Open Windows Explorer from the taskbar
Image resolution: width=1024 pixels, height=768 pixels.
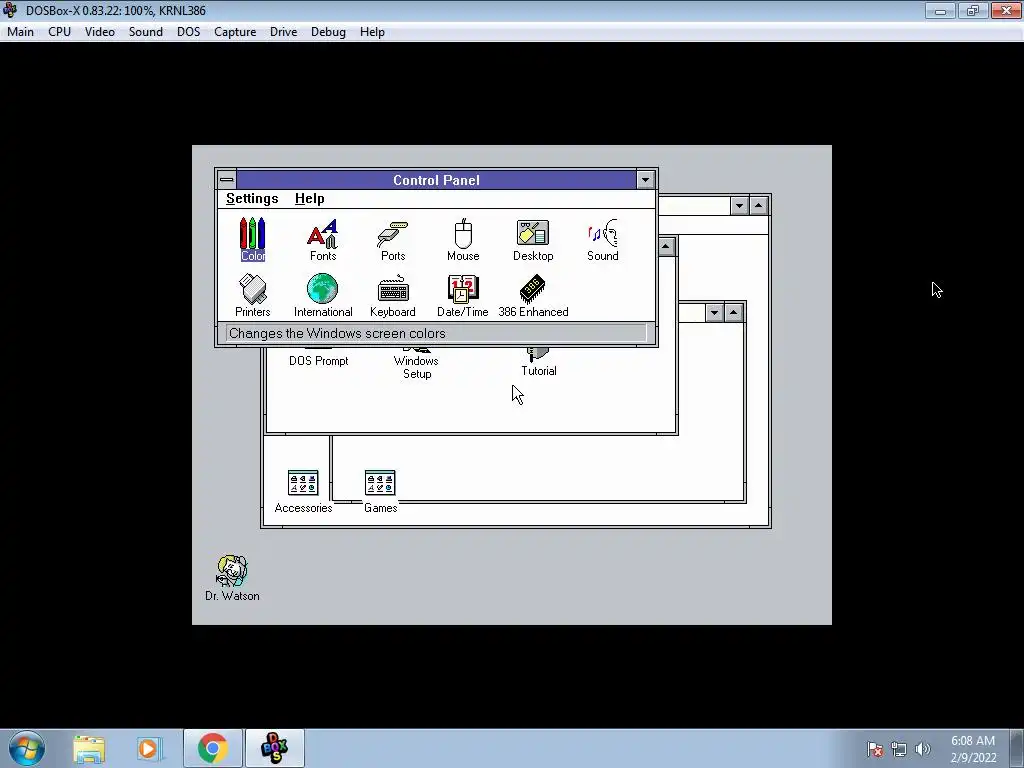click(89, 748)
